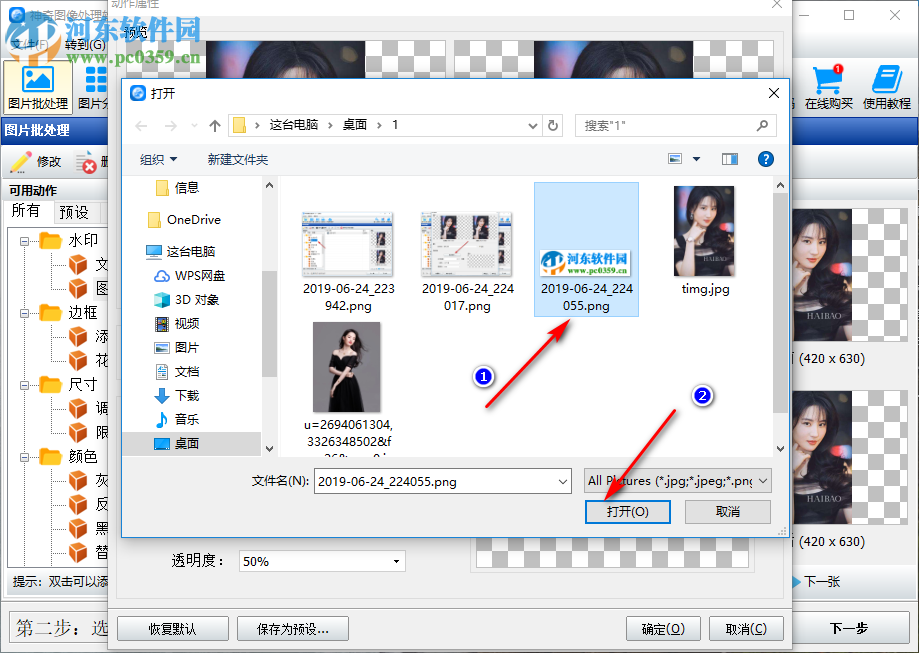This screenshot has width=919, height=653.
Task: Open view options dropdown arrow
Action: (x=696, y=159)
